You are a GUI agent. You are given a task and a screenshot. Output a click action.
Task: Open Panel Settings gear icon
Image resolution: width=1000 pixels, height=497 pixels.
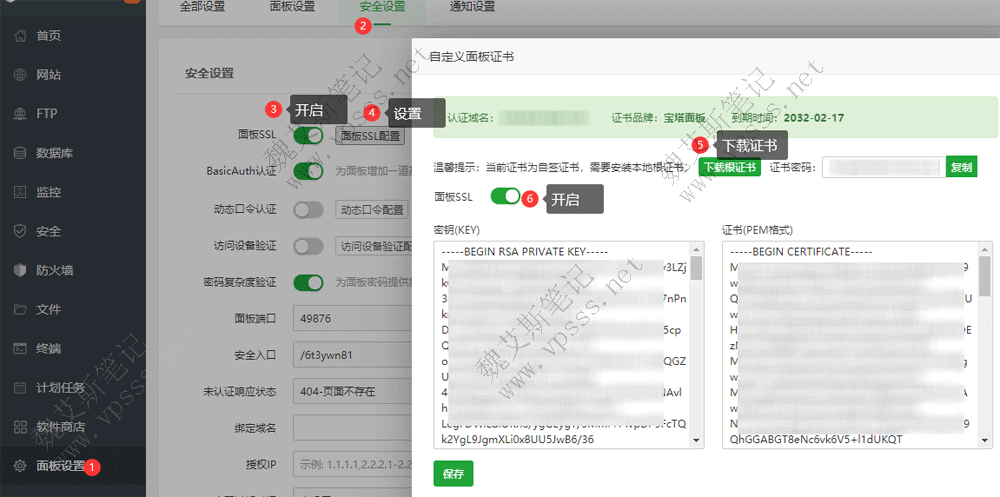pyautogui.click(x=20, y=465)
